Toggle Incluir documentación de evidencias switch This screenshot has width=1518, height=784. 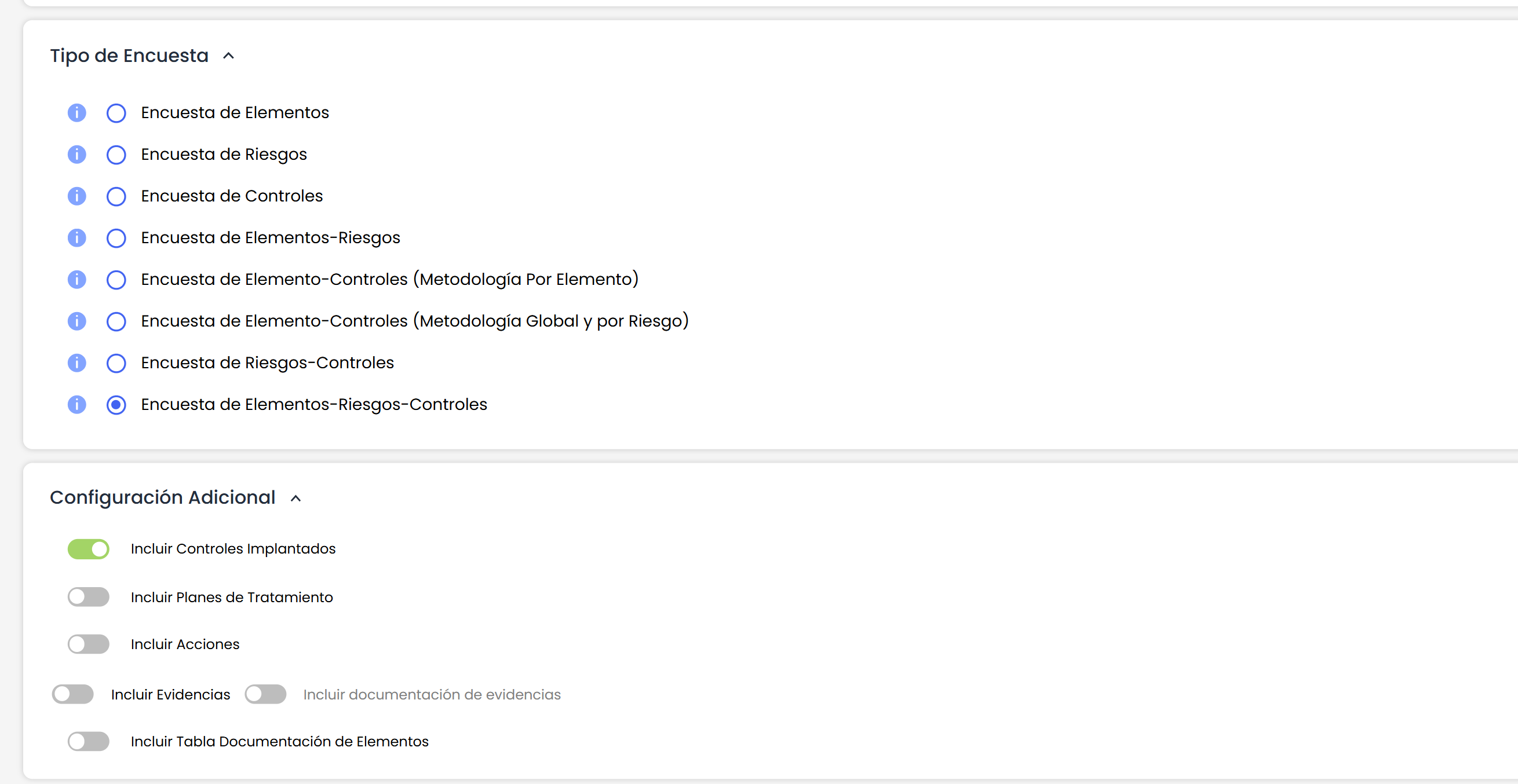point(265,694)
